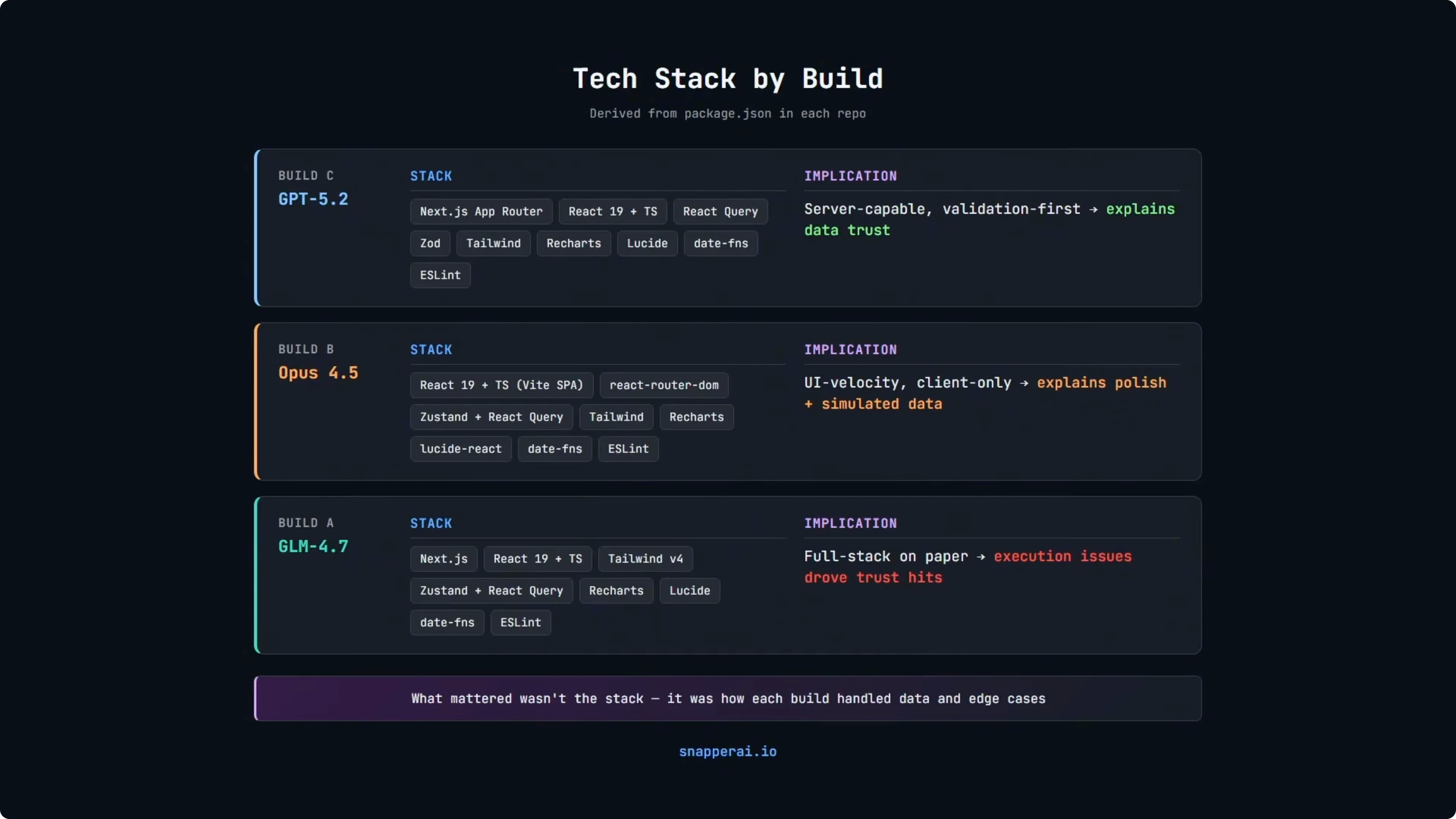Select the Zod chip in GPT-5.2 stack
The width and height of the screenshot is (1456, 819).
(430, 243)
